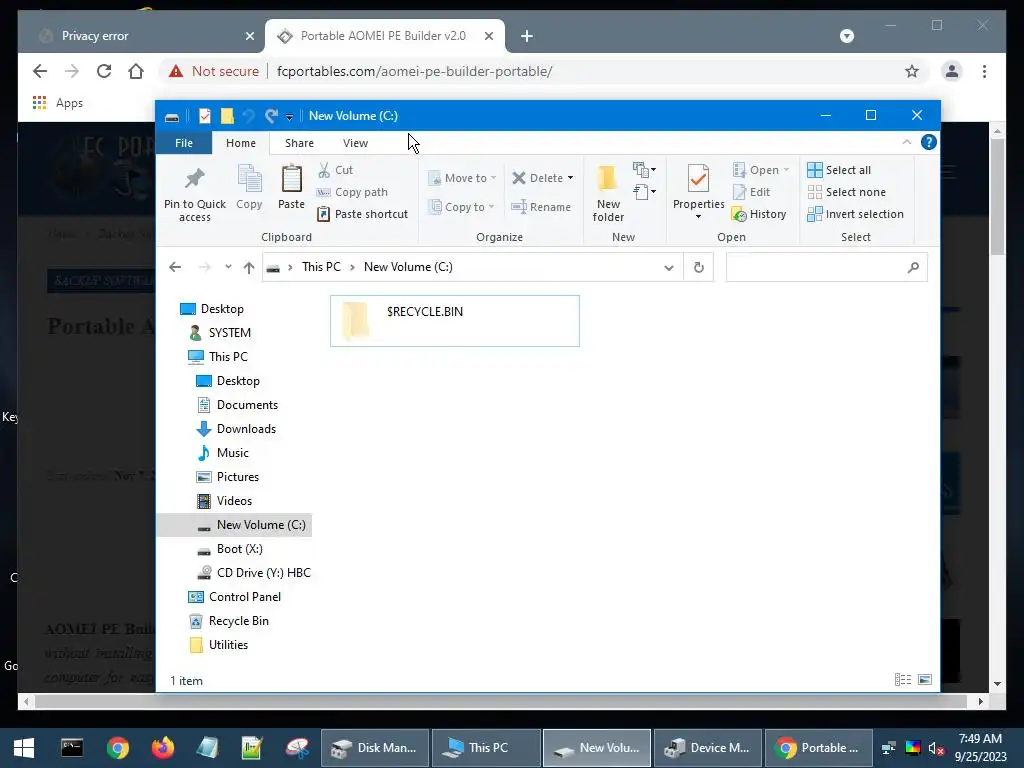Click This PC in address breadcrumb

[x=321, y=267]
